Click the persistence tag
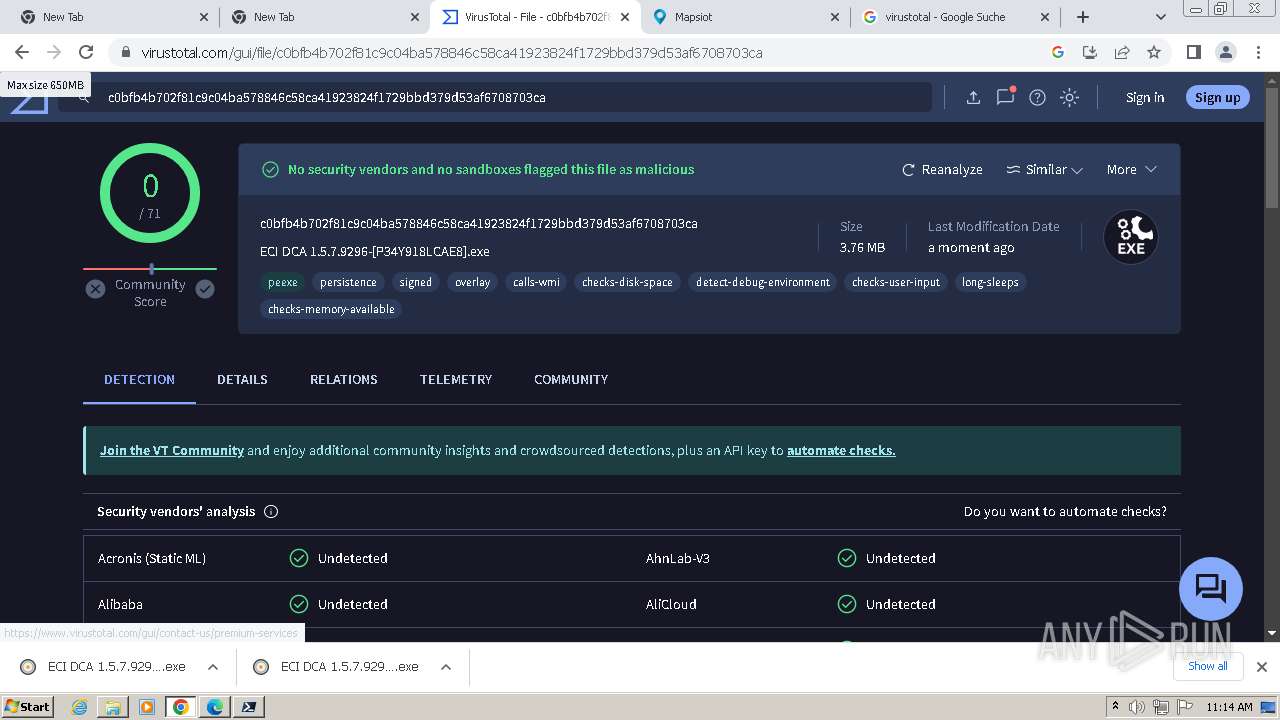 (348, 282)
